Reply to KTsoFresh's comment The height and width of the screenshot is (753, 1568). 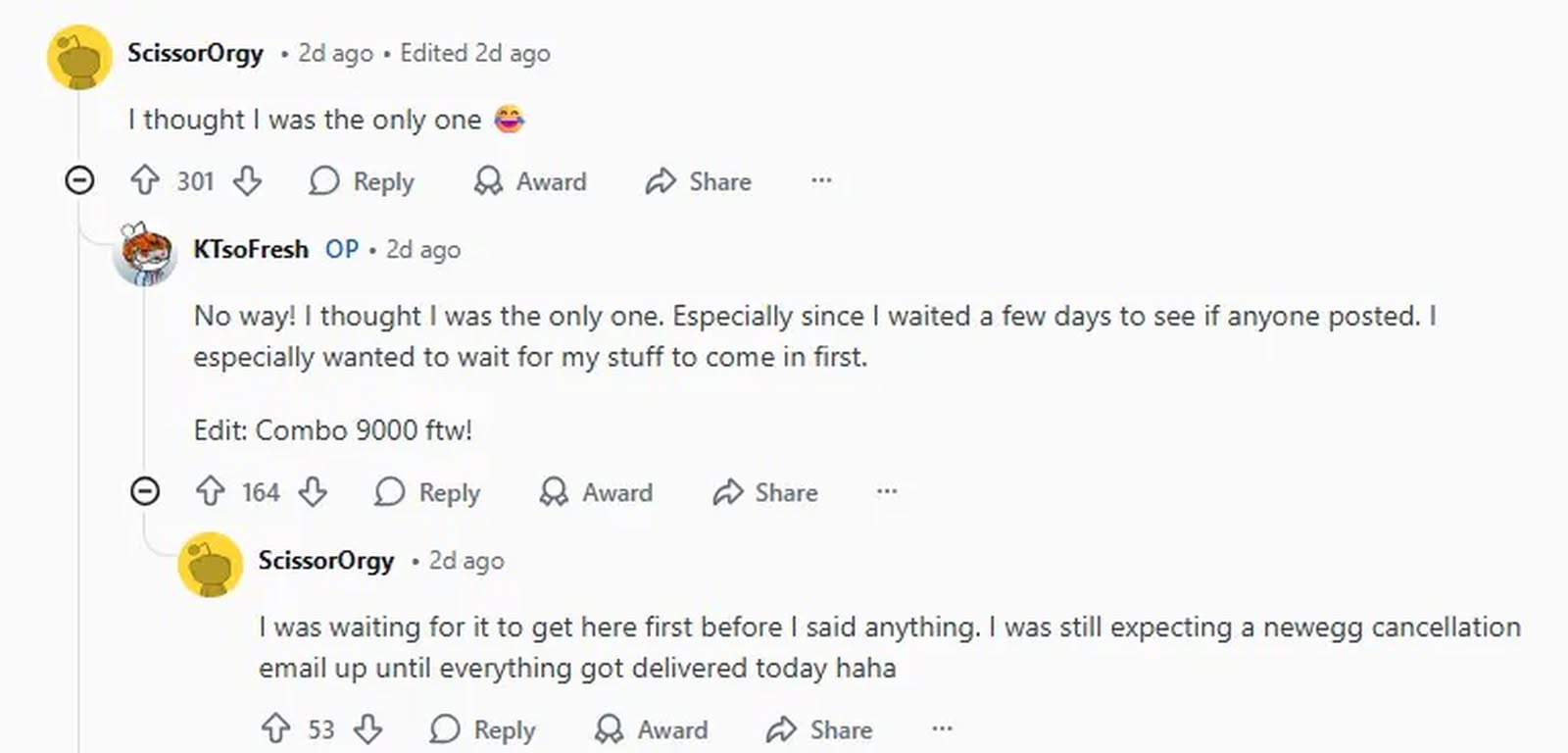click(427, 492)
